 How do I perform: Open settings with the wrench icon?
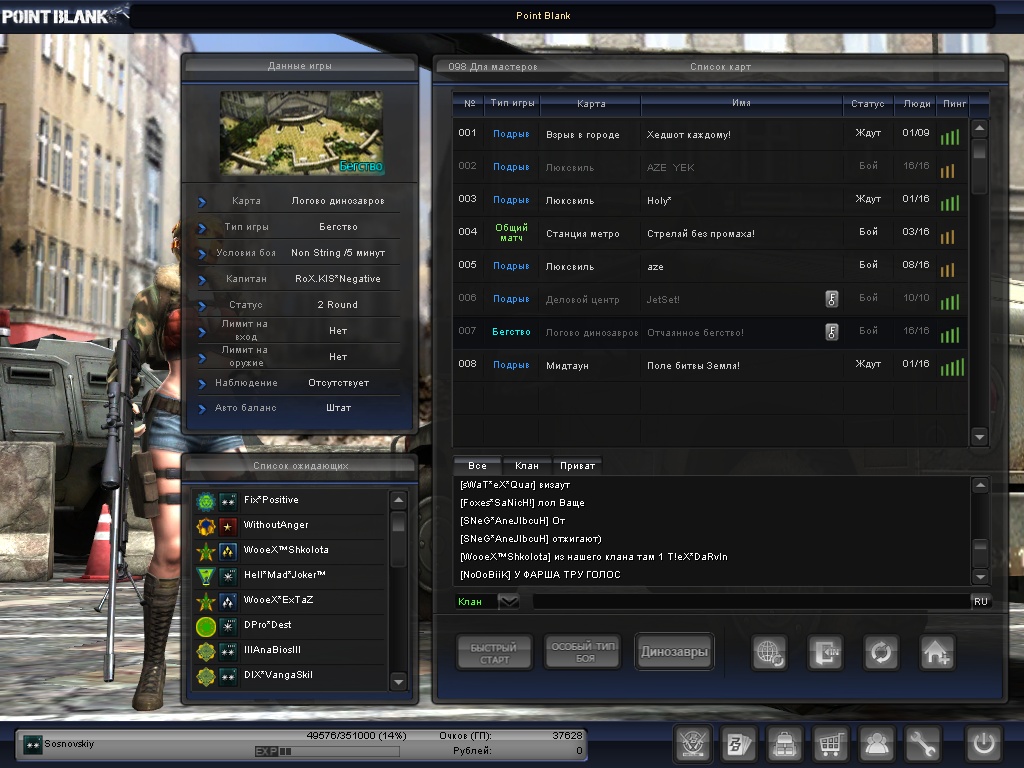(923, 744)
